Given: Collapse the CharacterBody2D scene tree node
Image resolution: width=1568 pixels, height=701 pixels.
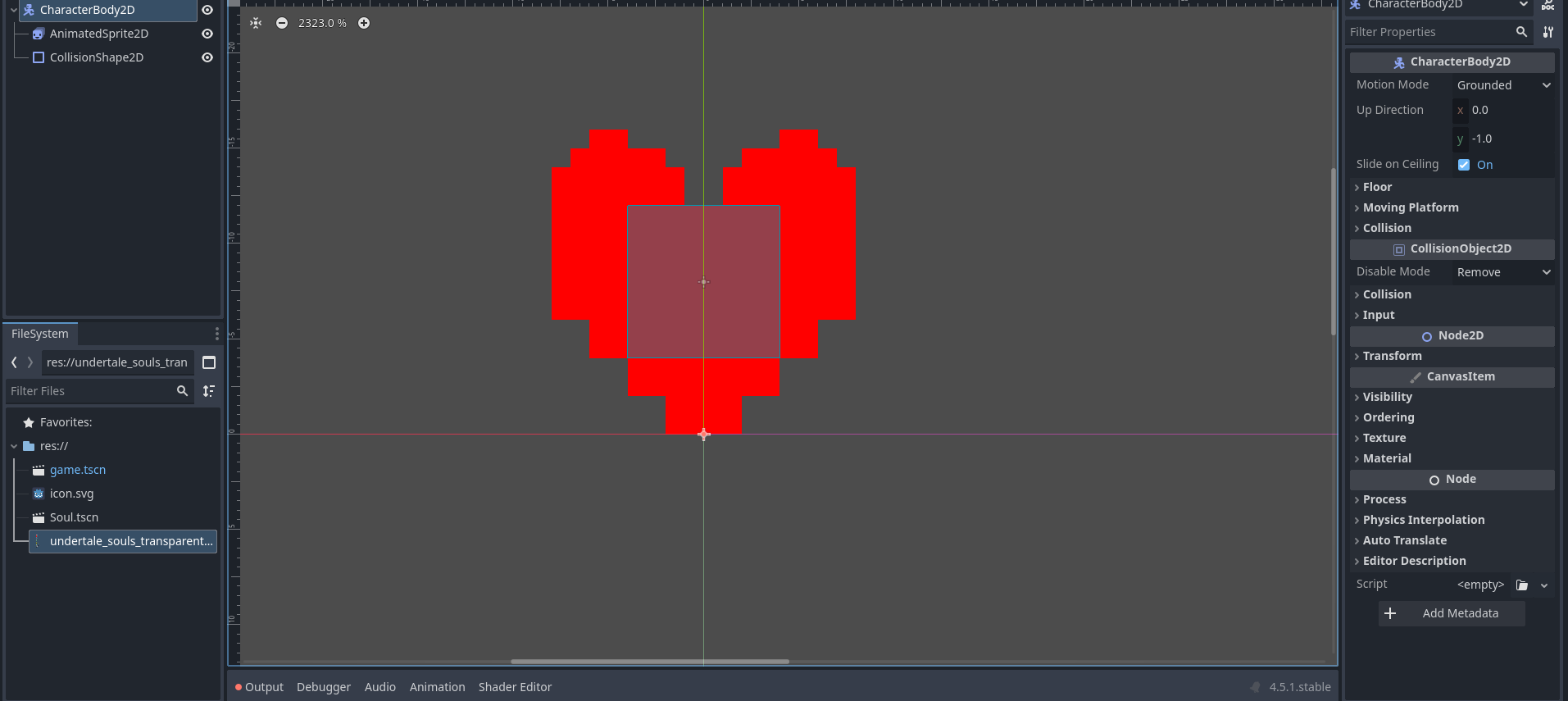Looking at the screenshot, I should (14, 10).
